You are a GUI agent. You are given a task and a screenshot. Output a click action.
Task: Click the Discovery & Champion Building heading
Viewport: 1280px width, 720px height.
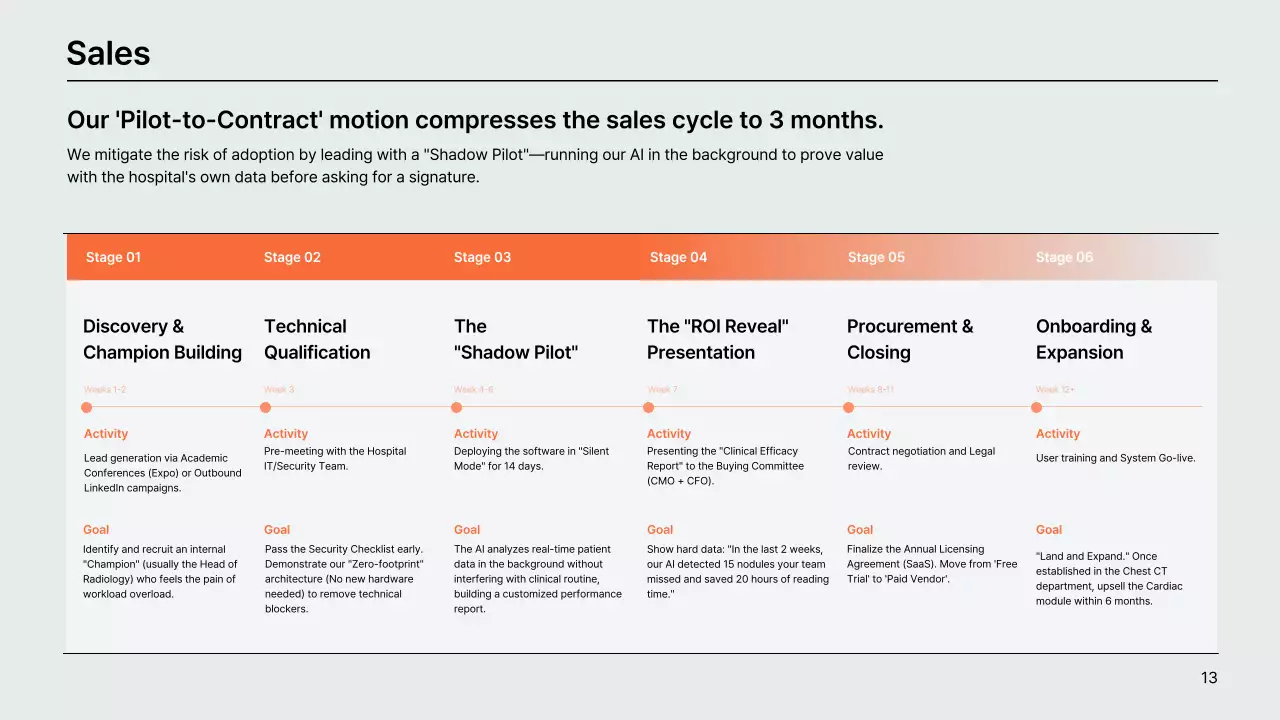162,339
